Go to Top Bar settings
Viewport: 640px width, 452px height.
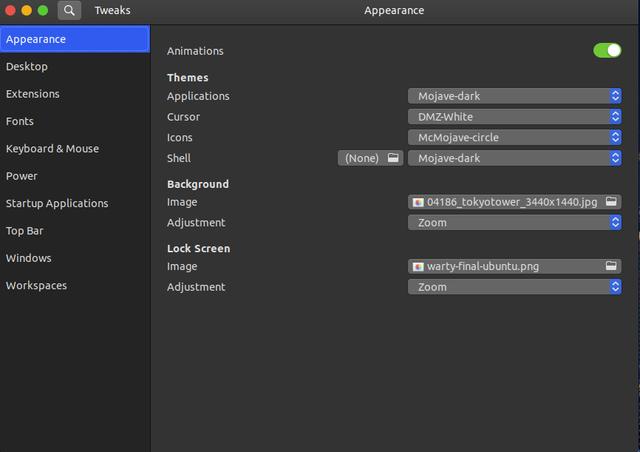point(75,231)
